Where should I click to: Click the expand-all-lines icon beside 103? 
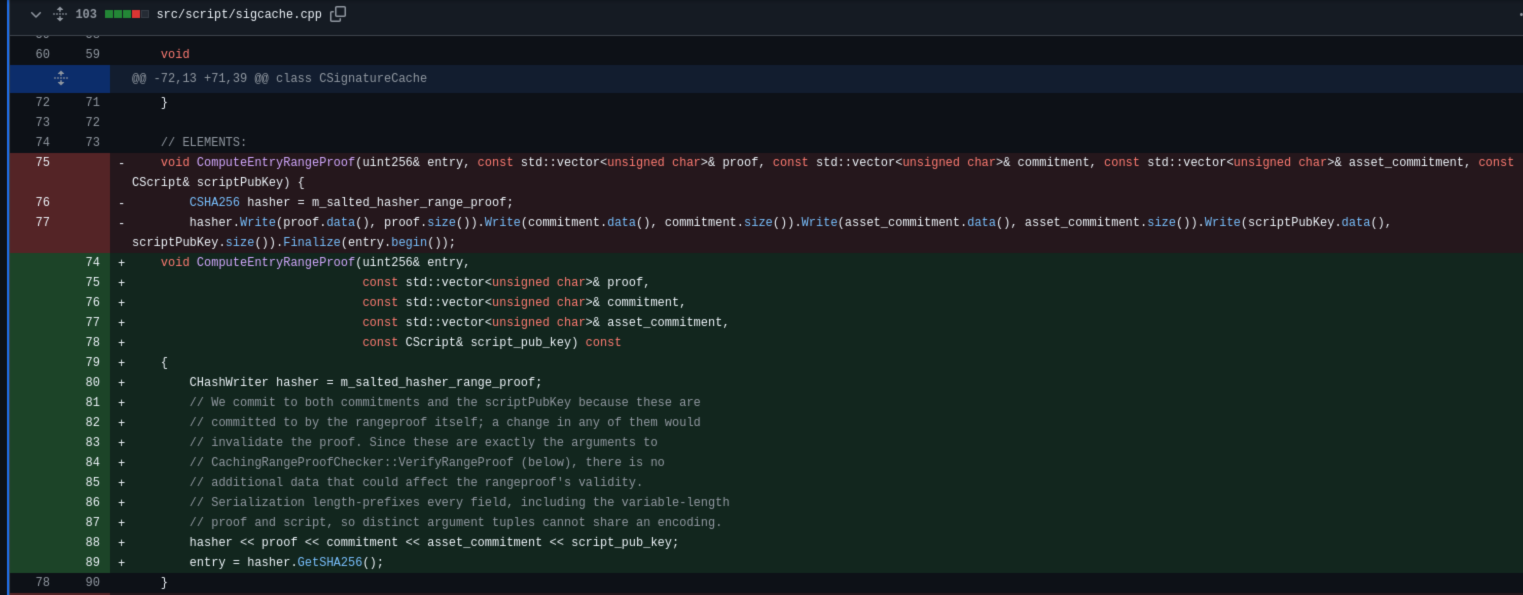pos(60,14)
